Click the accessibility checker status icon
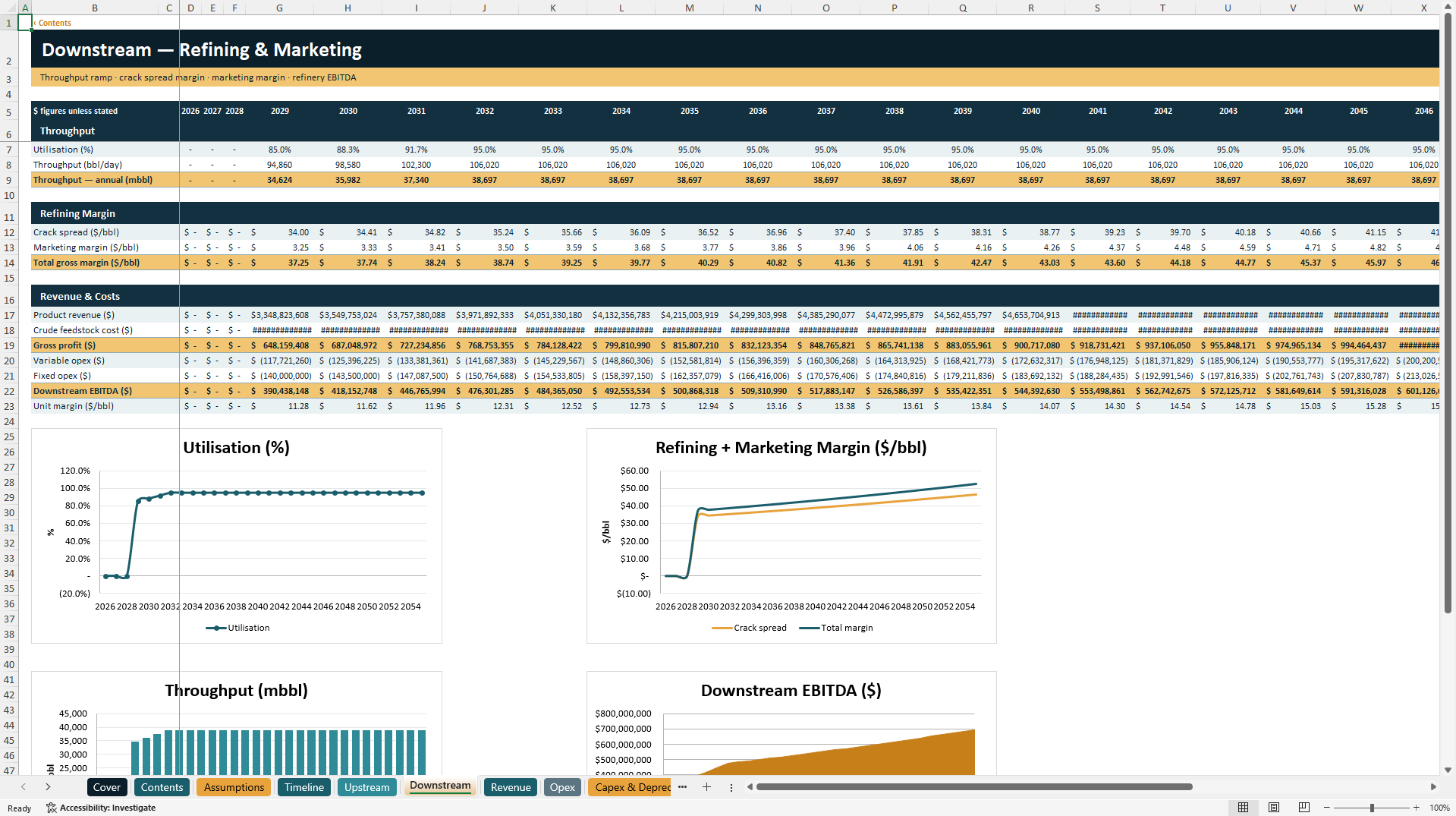Image resolution: width=1456 pixels, height=816 pixels. 52,808
